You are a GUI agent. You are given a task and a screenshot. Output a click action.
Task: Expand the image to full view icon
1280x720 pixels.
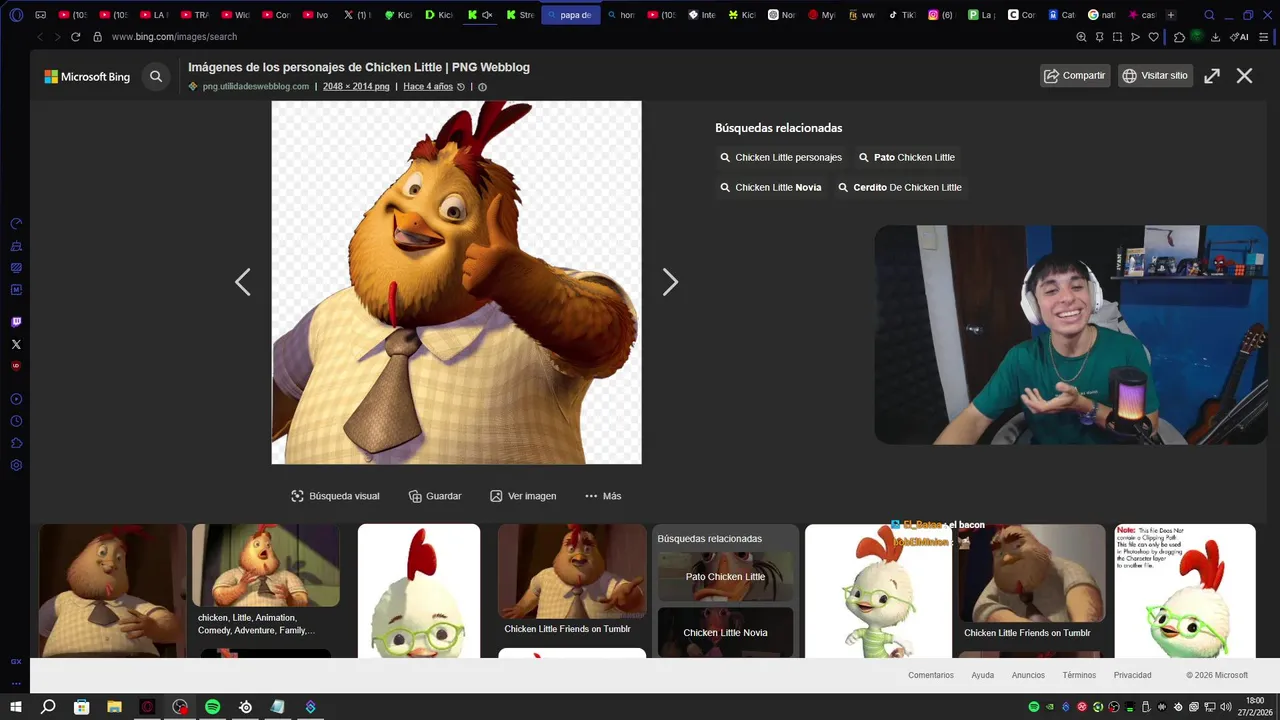pyautogui.click(x=1212, y=76)
